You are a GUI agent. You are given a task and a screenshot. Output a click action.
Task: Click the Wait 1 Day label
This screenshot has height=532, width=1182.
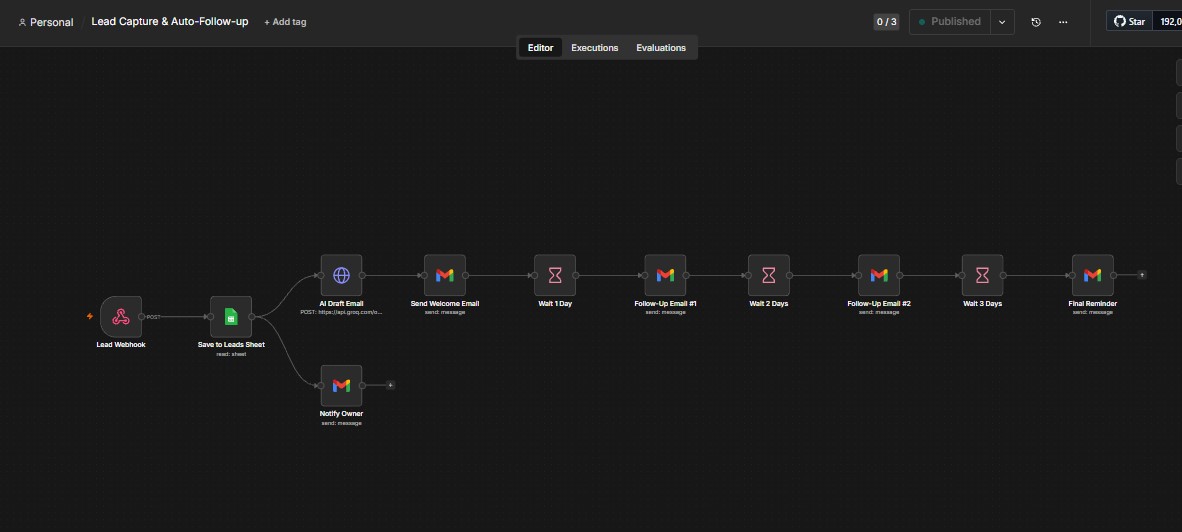point(555,303)
